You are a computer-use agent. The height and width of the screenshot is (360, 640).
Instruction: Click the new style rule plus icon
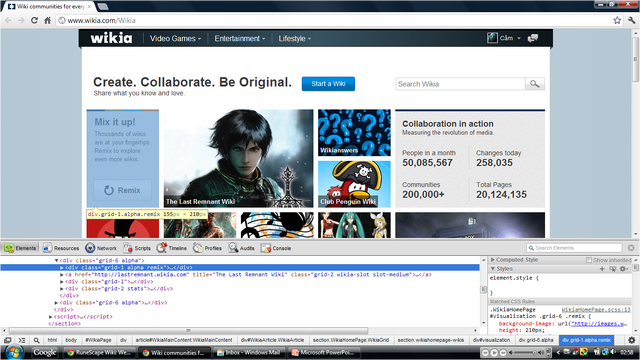pyautogui.click(x=602, y=269)
